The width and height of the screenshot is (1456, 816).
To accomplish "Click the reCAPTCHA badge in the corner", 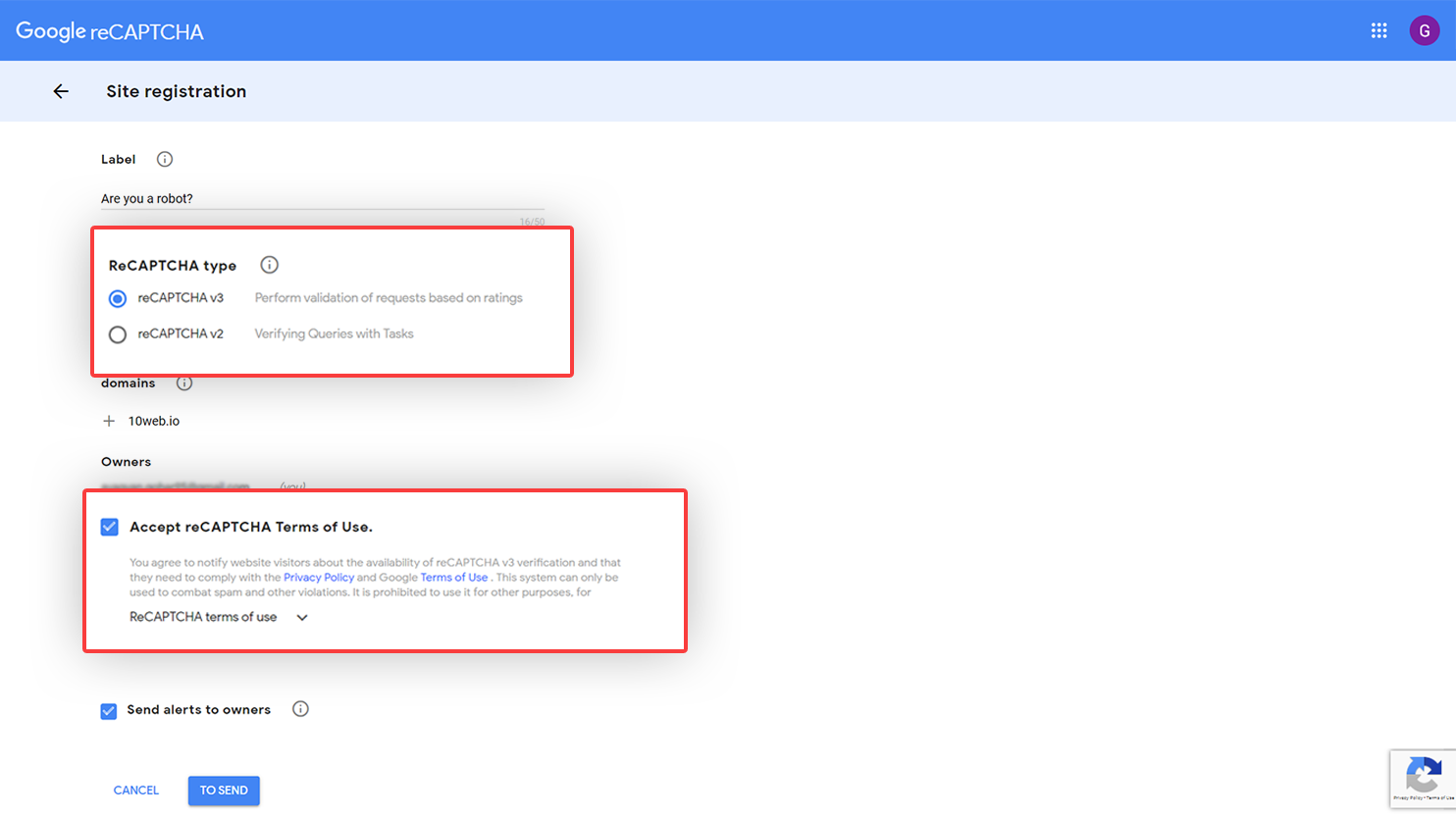I will (x=1423, y=779).
